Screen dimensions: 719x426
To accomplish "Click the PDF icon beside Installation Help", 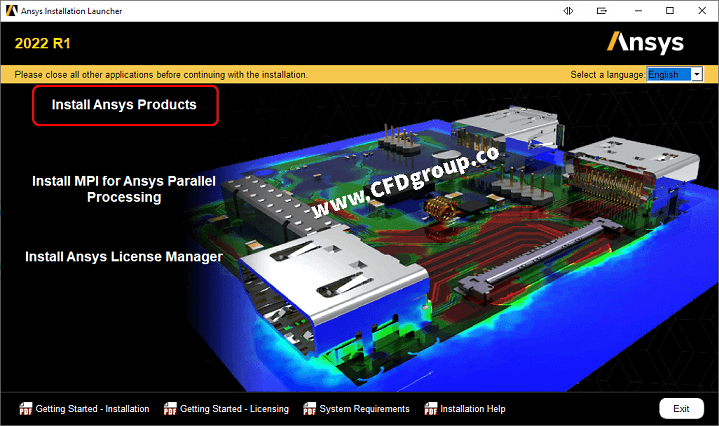I will (431, 409).
